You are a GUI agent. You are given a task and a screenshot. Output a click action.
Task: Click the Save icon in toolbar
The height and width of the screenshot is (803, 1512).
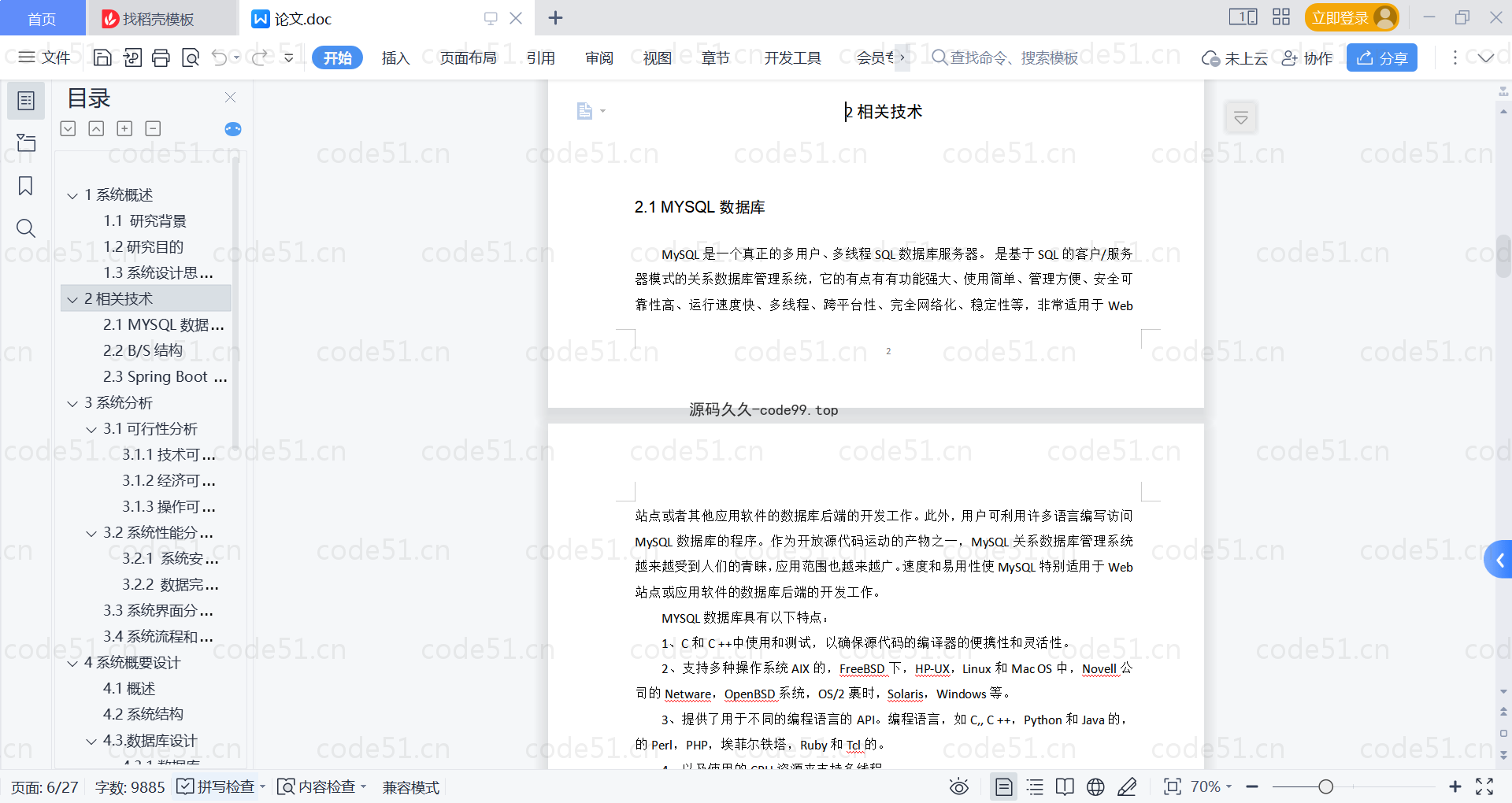point(102,57)
